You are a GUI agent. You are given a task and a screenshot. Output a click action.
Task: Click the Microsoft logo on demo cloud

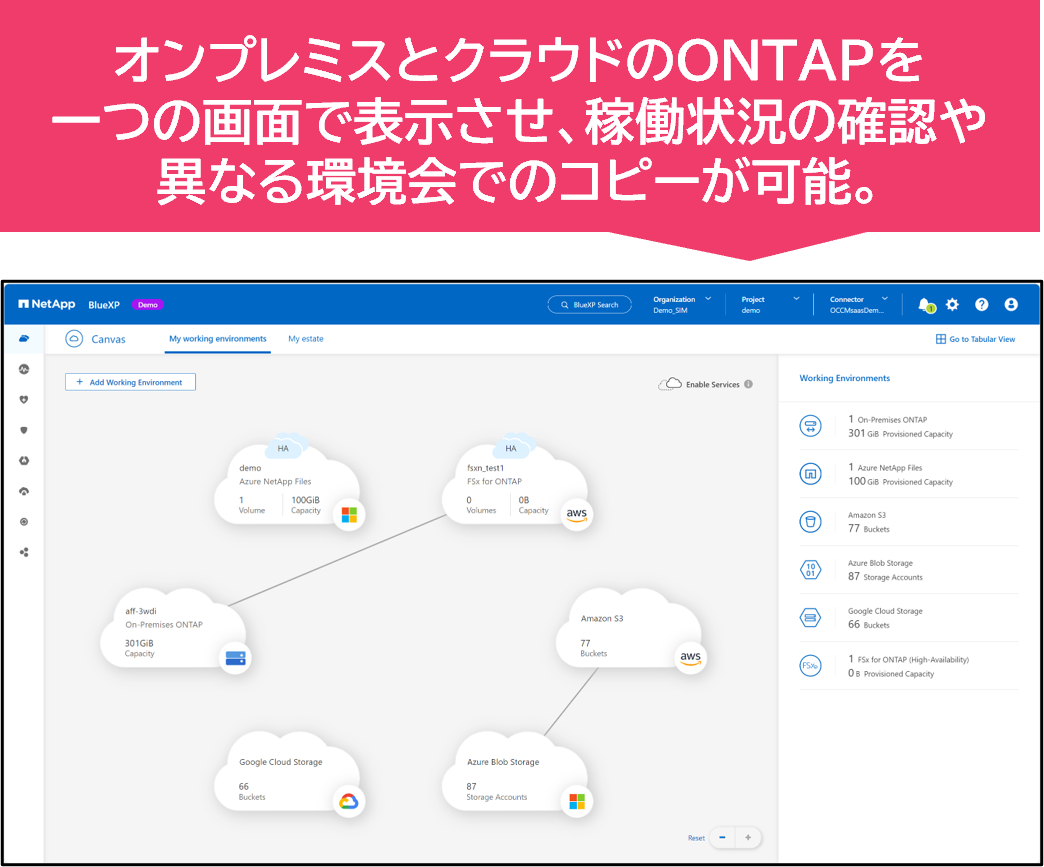point(349,514)
